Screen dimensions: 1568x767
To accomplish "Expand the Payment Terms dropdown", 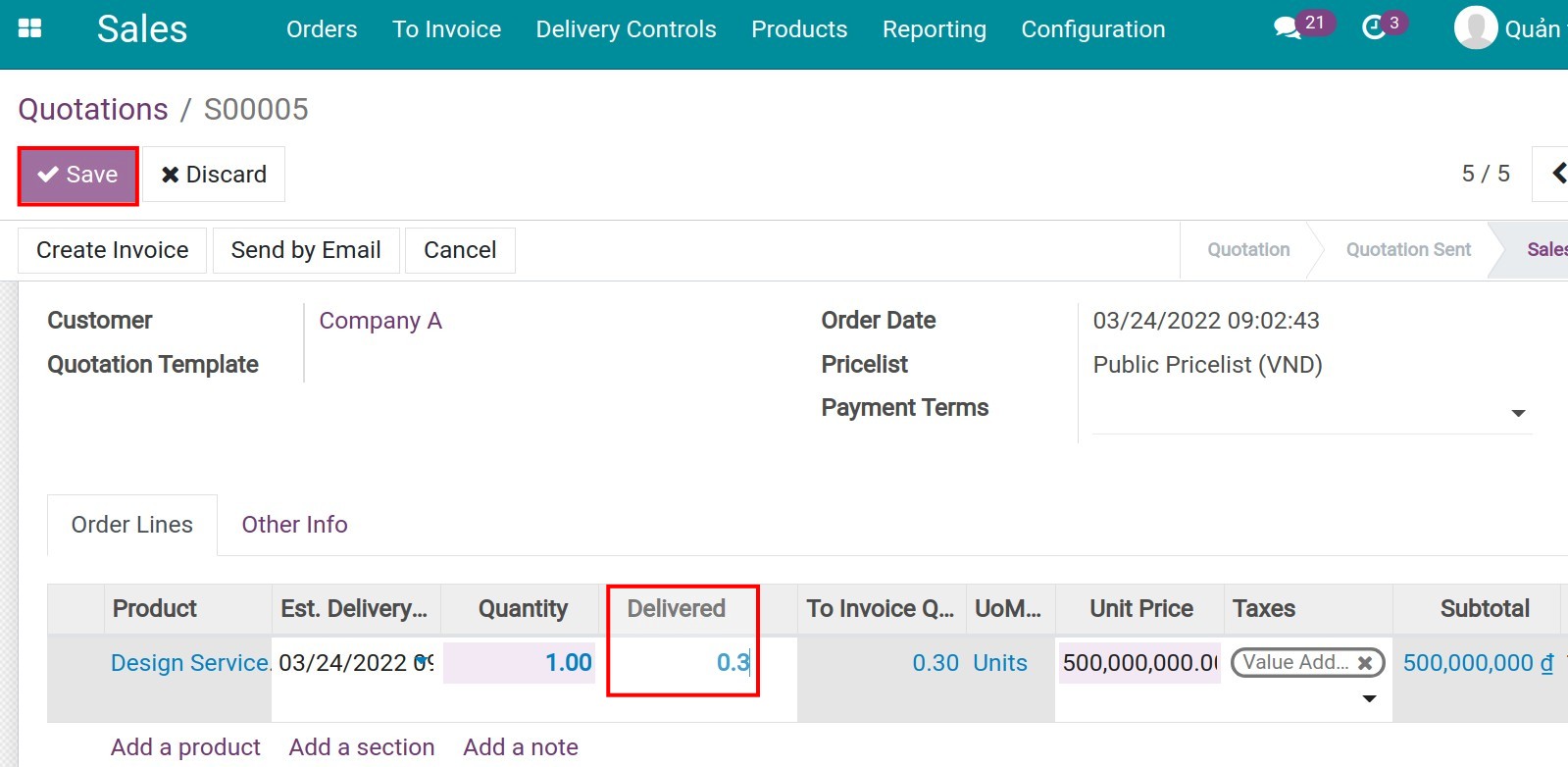I will tap(1518, 413).
